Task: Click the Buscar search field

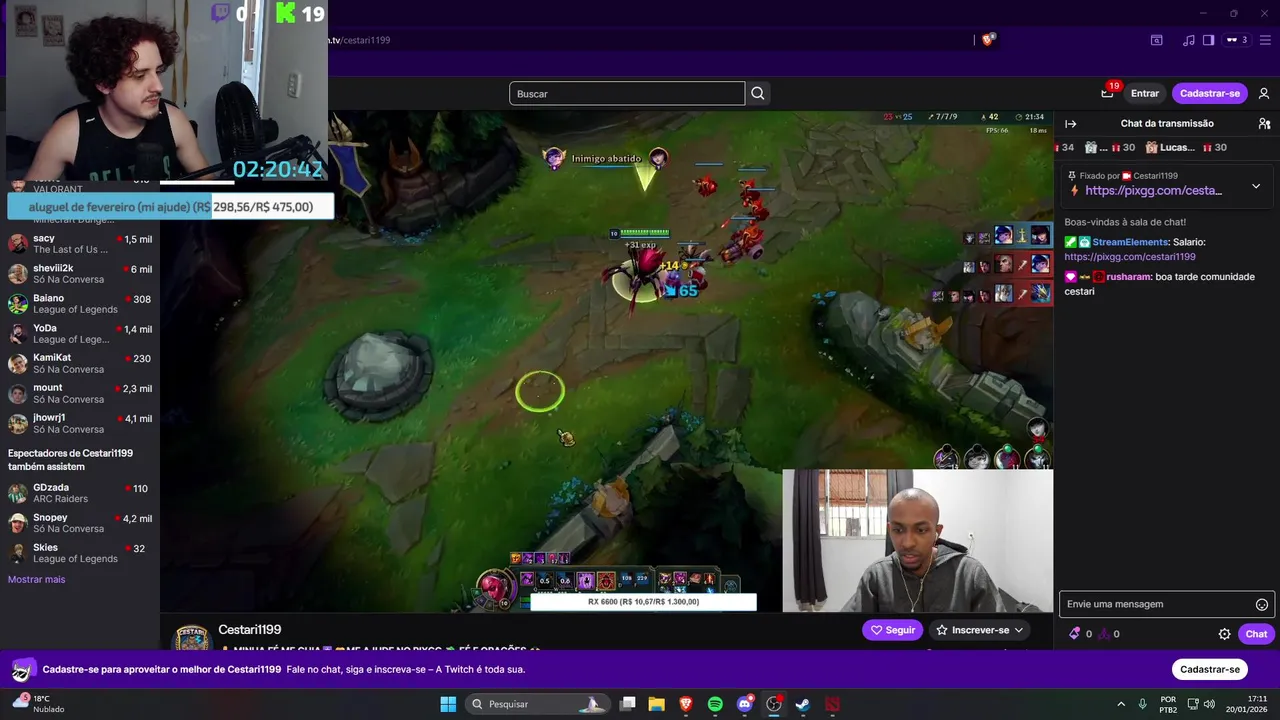Action: pyautogui.click(x=627, y=93)
